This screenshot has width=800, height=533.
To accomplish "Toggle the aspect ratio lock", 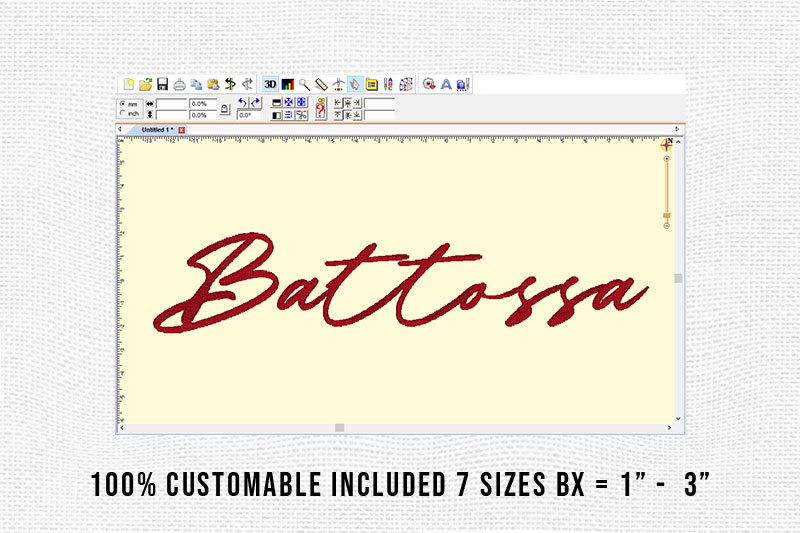I will point(224,109).
